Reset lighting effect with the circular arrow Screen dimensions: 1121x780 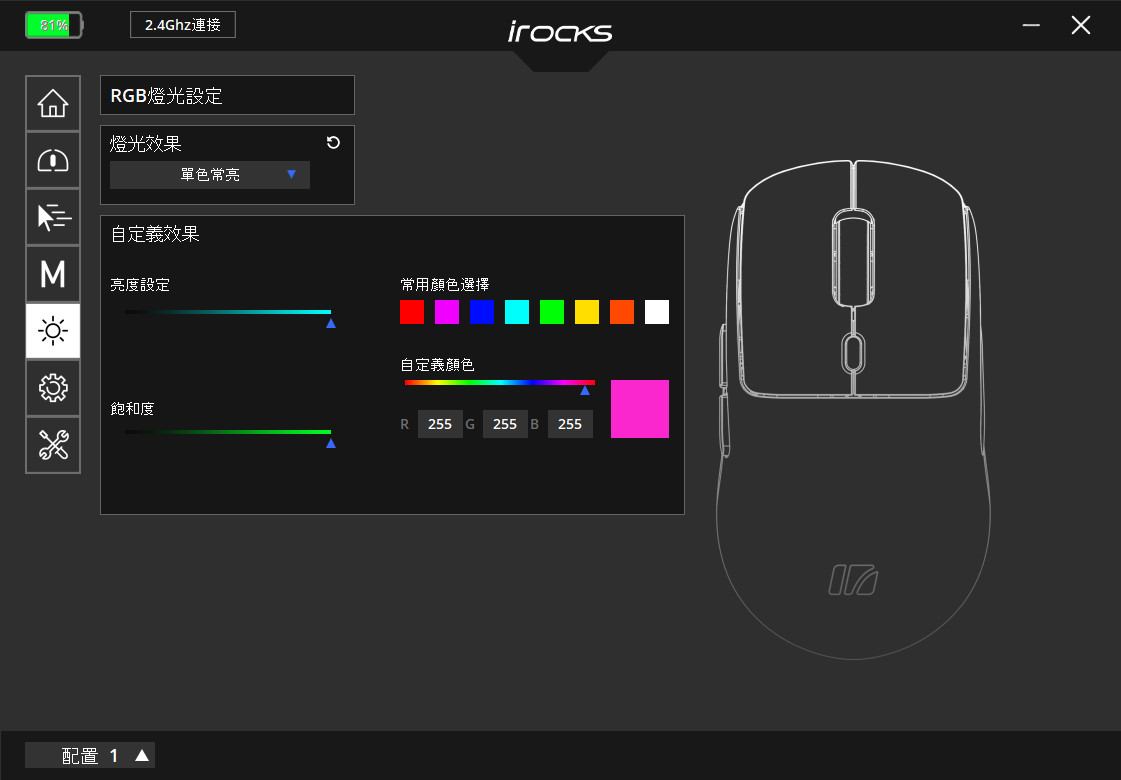pos(333,142)
